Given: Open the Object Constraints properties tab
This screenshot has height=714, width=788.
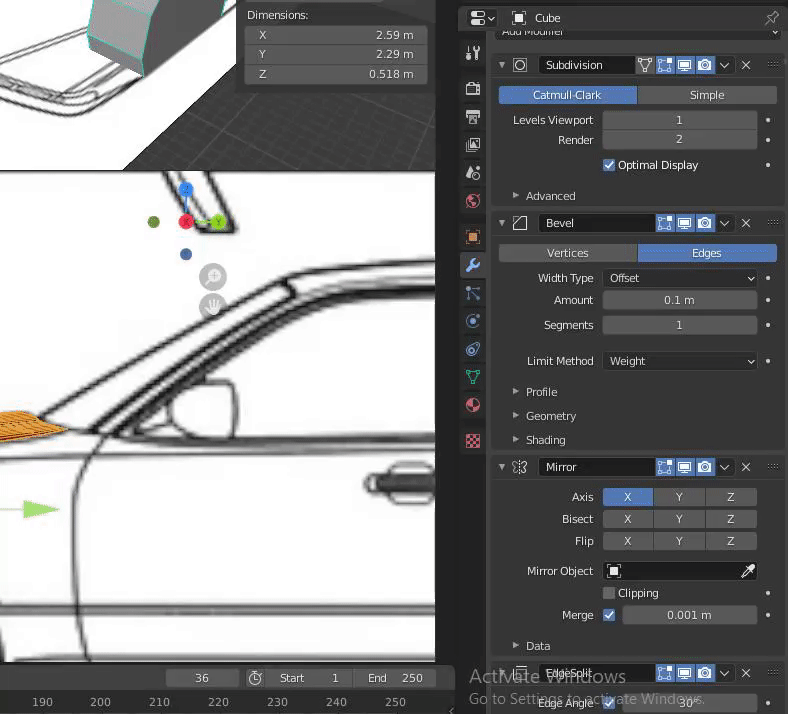Looking at the screenshot, I should point(472,349).
